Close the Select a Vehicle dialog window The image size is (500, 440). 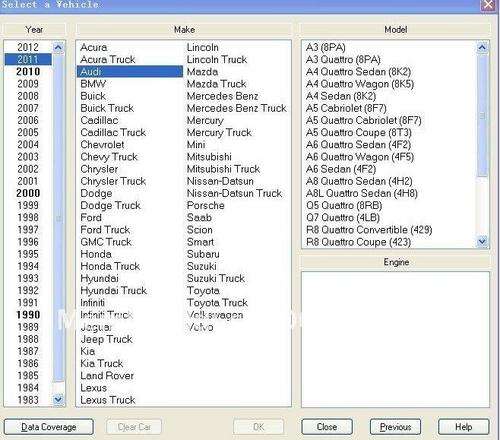click(489, 5)
